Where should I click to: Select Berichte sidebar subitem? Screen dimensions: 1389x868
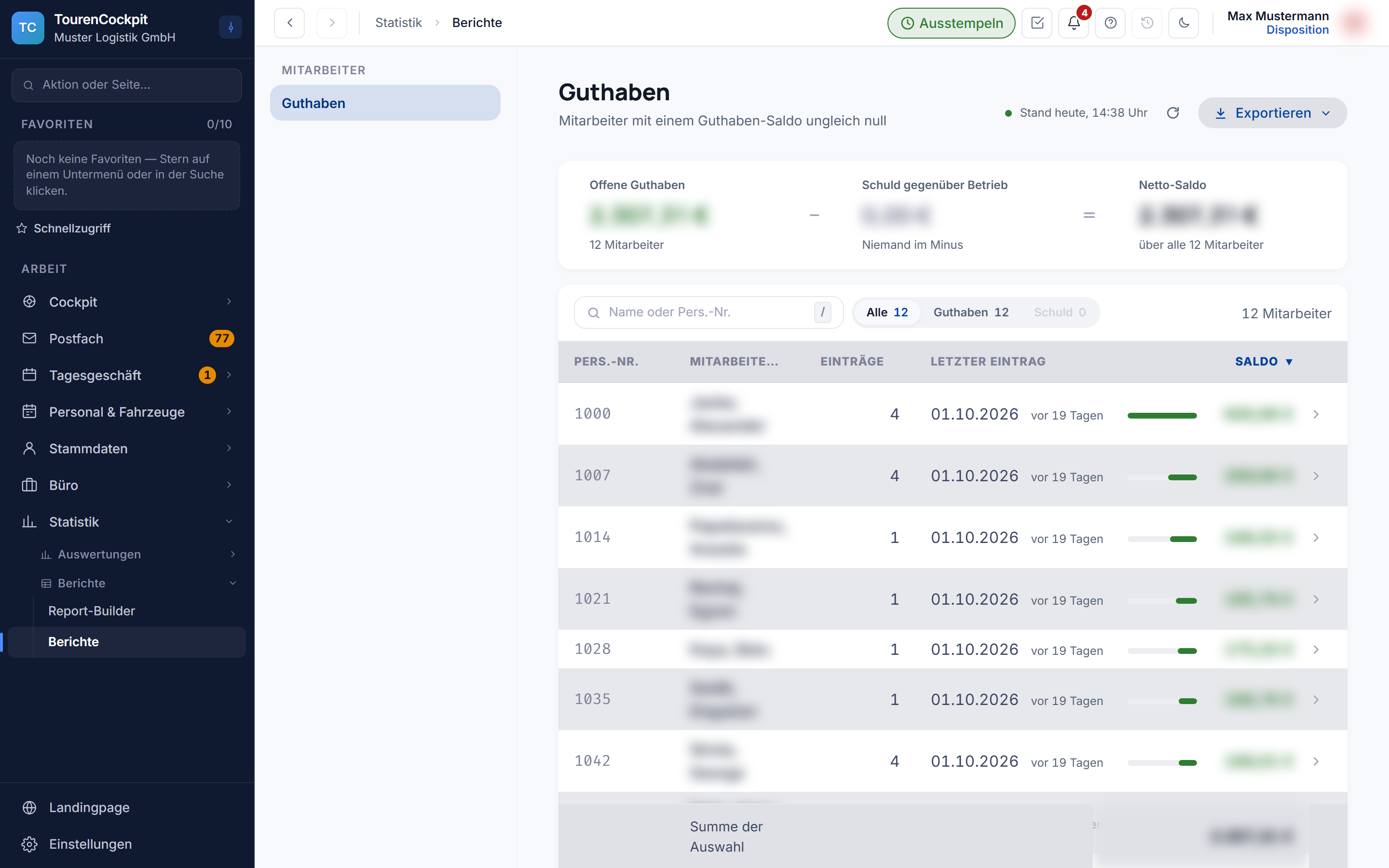[127, 642]
